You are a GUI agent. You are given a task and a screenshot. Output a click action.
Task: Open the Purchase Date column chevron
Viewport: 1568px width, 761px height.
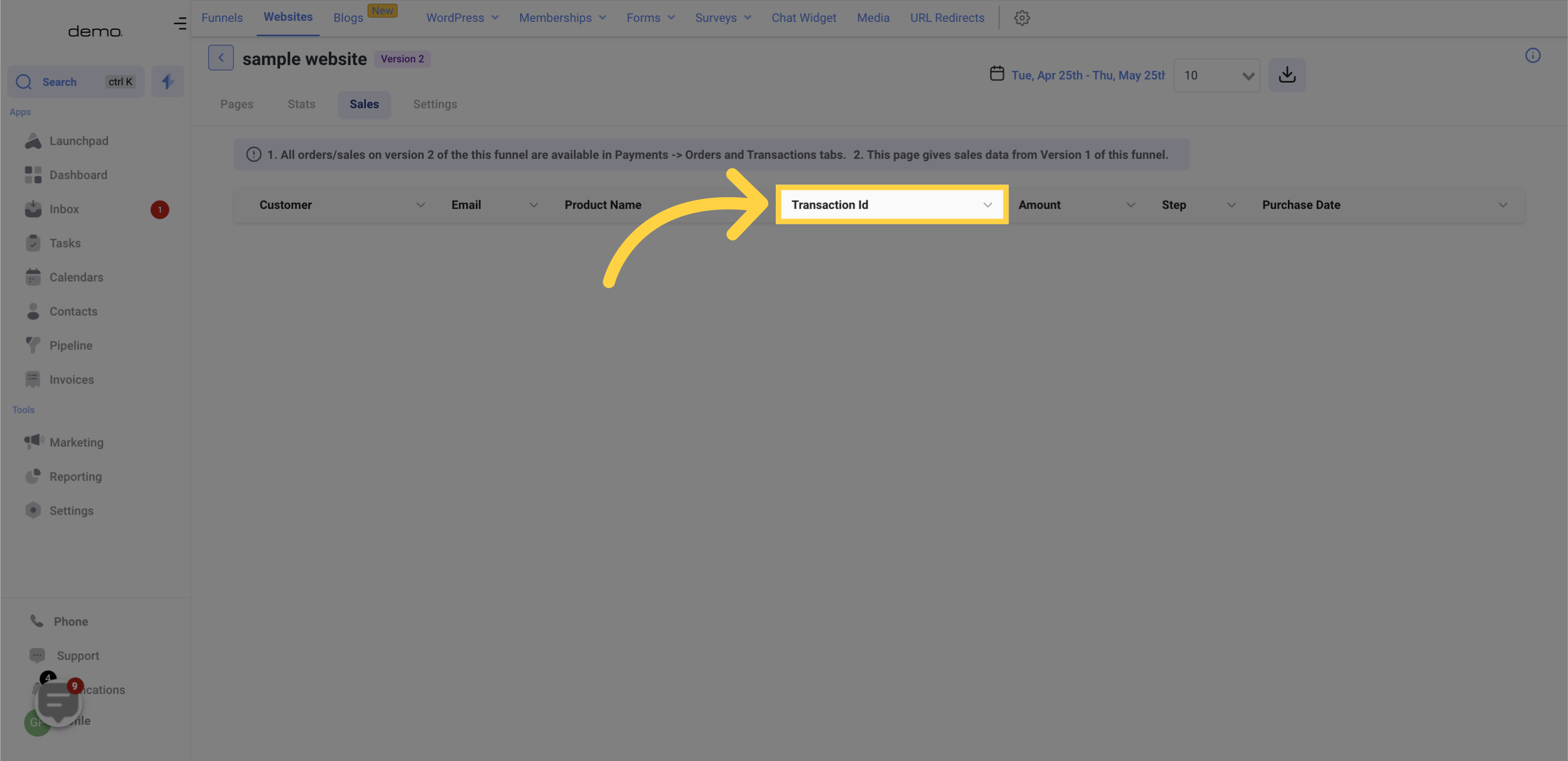(1502, 205)
